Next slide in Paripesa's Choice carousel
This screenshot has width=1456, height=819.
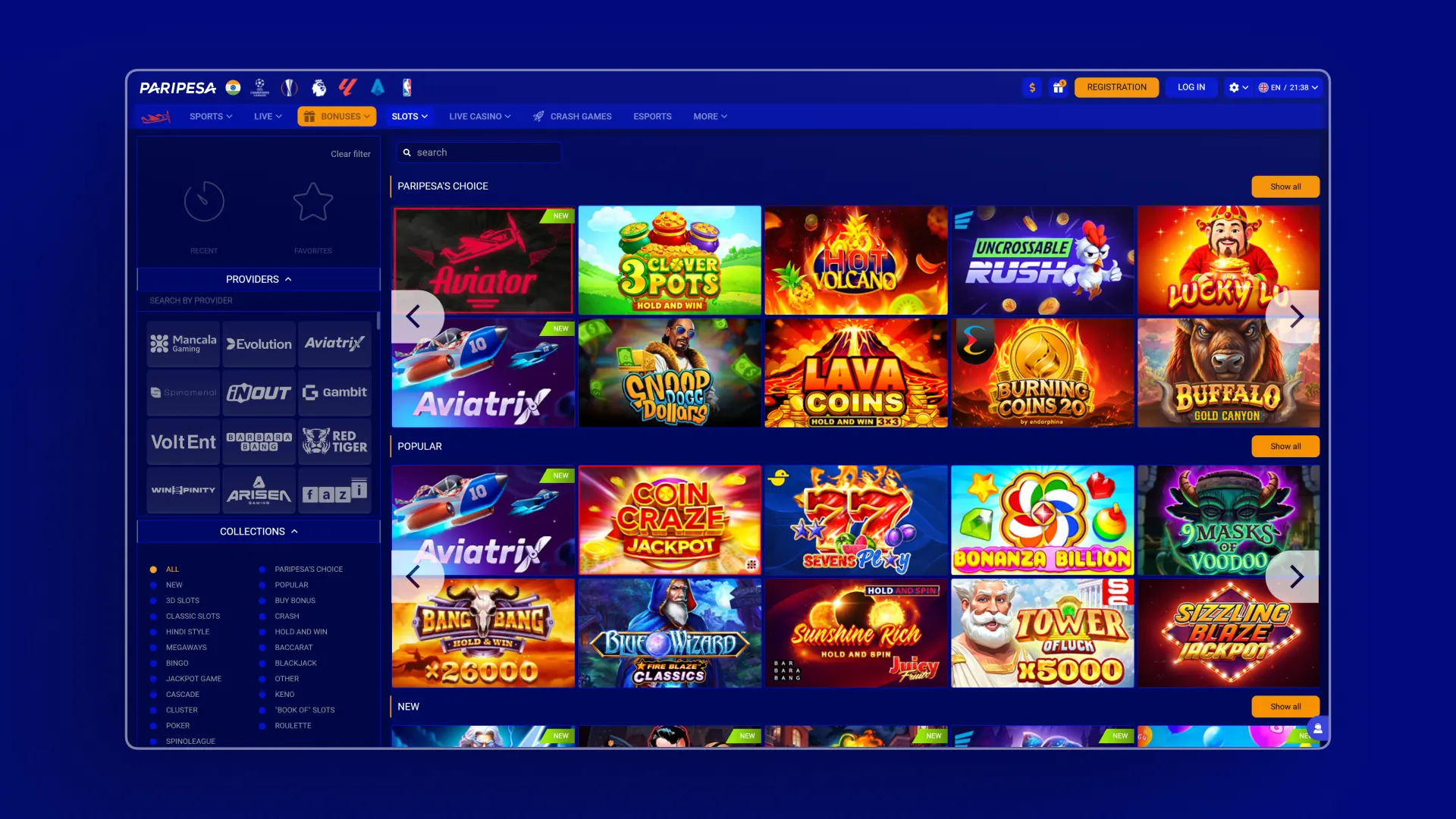tap(1295, 316)
